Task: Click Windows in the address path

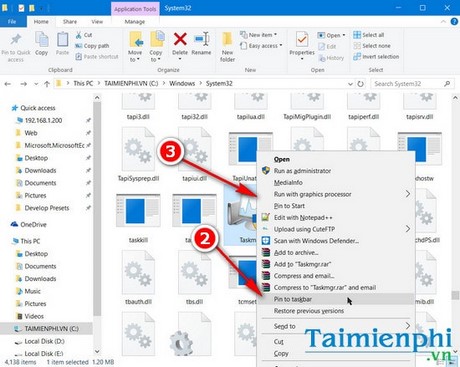Action: pos(182,83)
